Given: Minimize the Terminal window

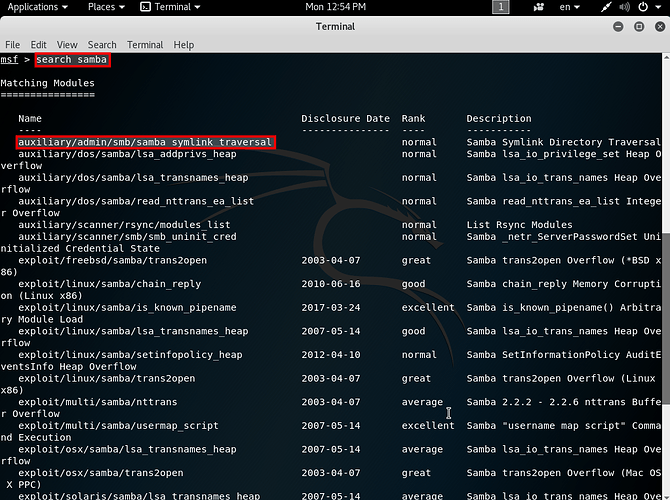Looking at the screenshot, I should coord(616,27).
